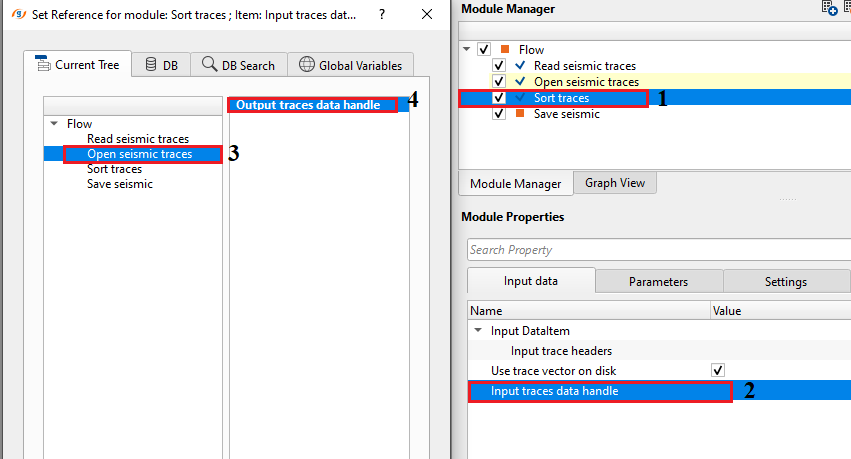Image resolution: width=851 pixels, height=459 pixels.
Task: Click the blue checkmark status icon beside Open seismic traces
Action: 520,82
